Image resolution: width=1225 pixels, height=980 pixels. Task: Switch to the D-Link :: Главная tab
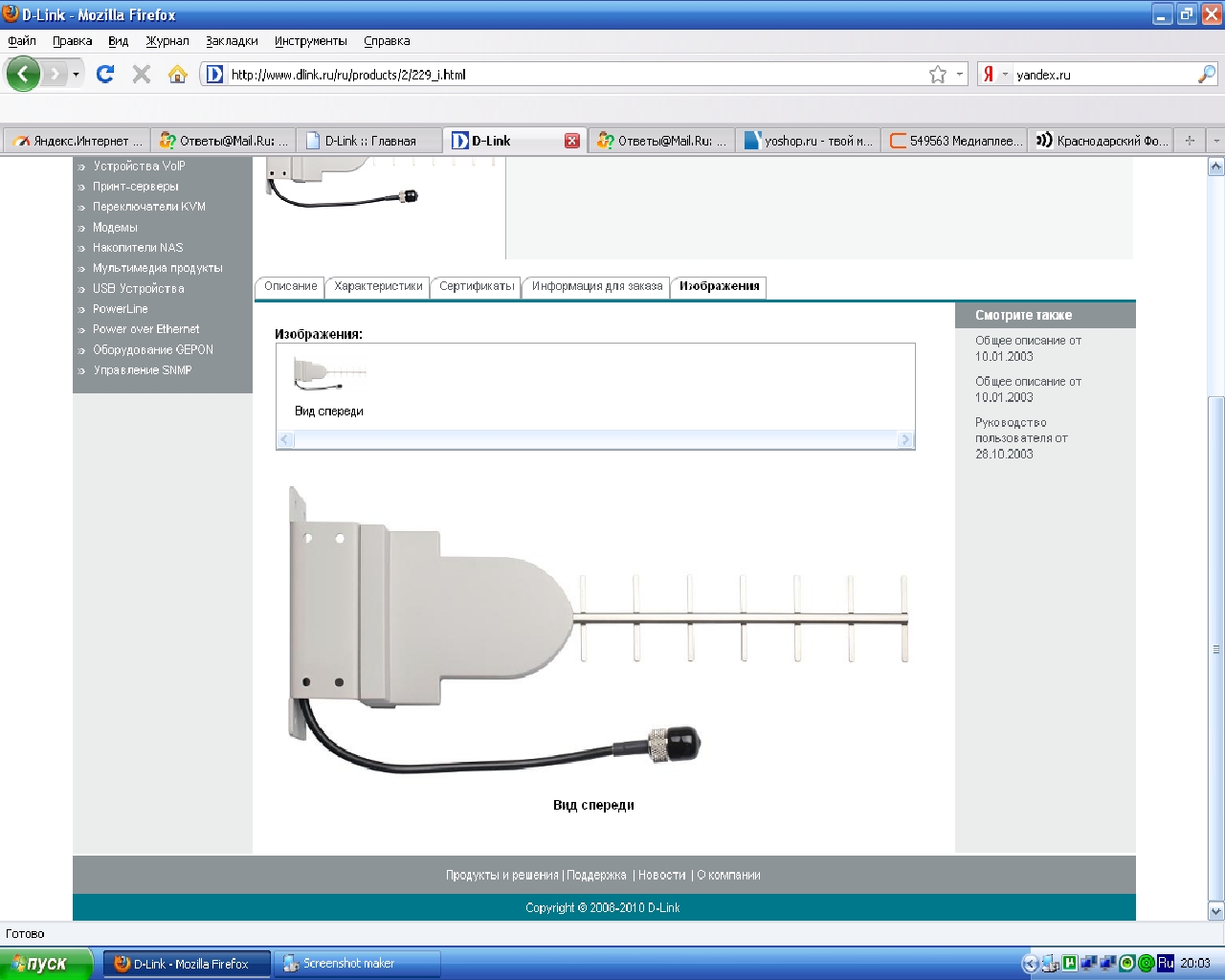pyautogui.click(x=369, y=141)
